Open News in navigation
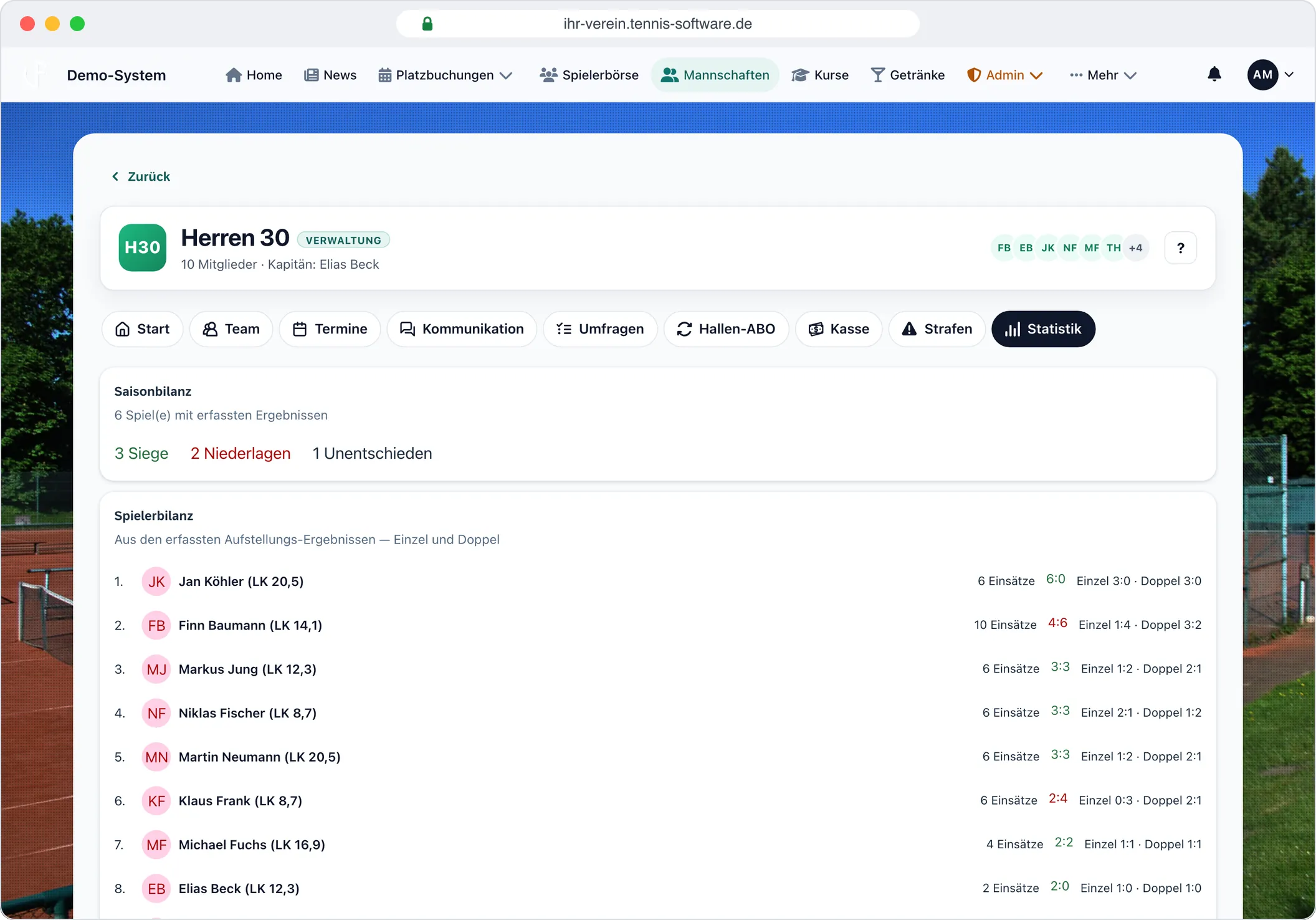Viewport: 1316px width, 920px height. click(330, 75)
